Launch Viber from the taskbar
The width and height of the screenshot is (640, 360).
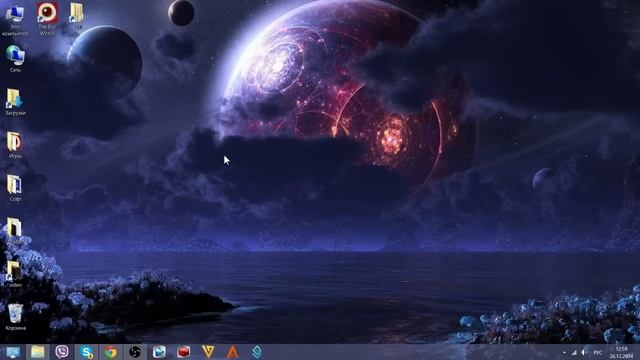62,352
